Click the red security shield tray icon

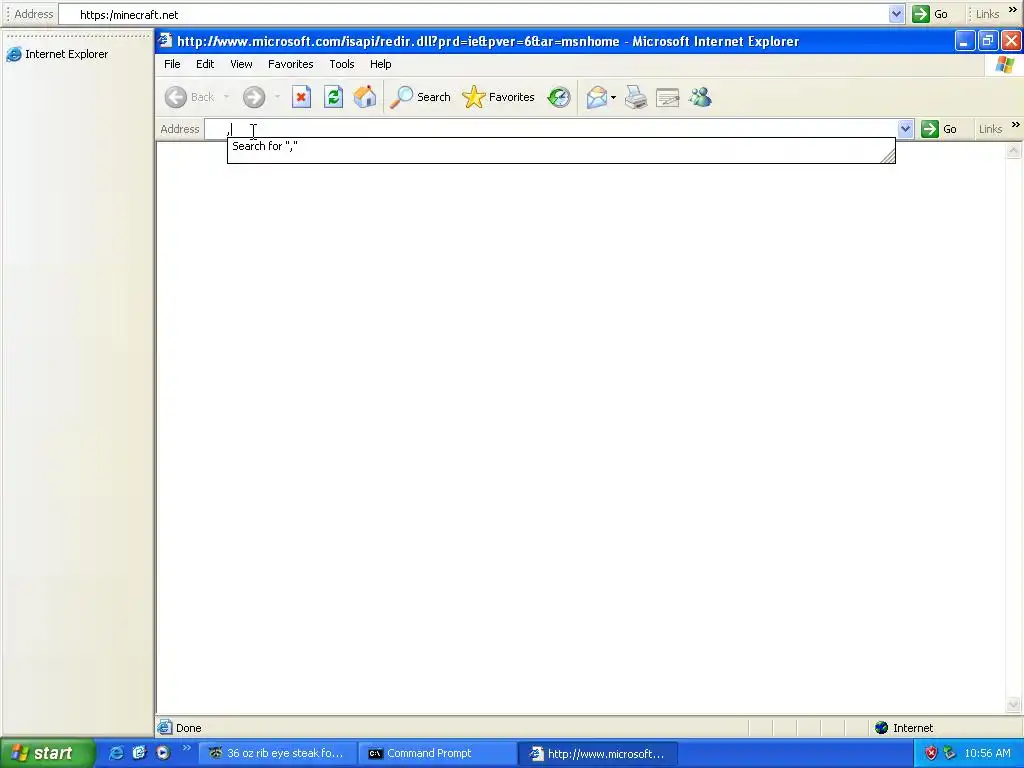pos(931,754)
